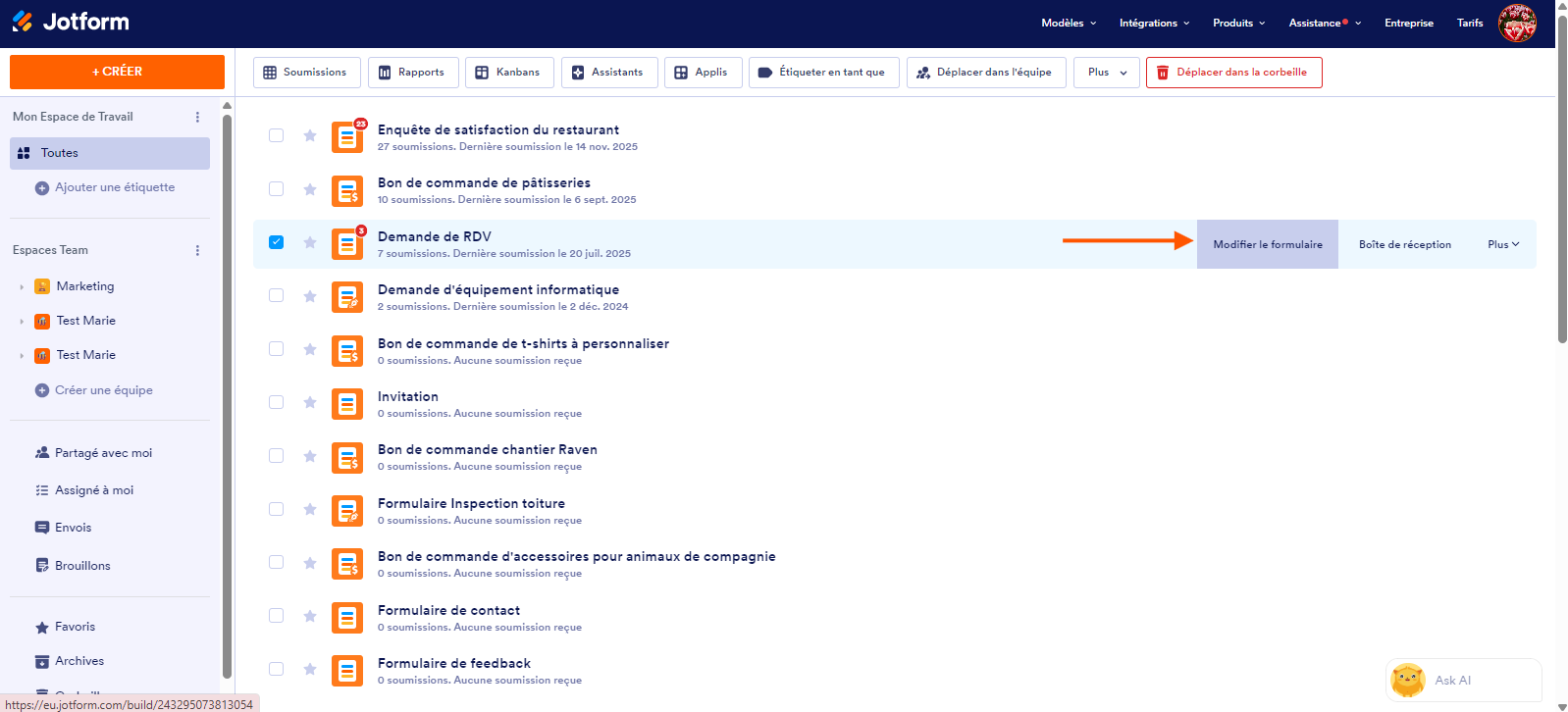Star the Bon de commande de pâtisseries form
The width and height of the screenshot is (1568, 712).
coord(310,189)
